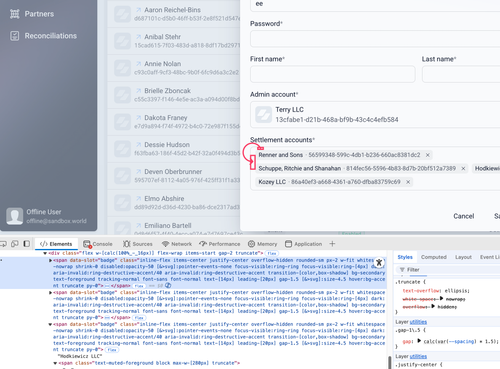The width and height of the screenshot is (500, 369).
Task: Open Reconciliations in the sidebar
Action: (43, 36)
